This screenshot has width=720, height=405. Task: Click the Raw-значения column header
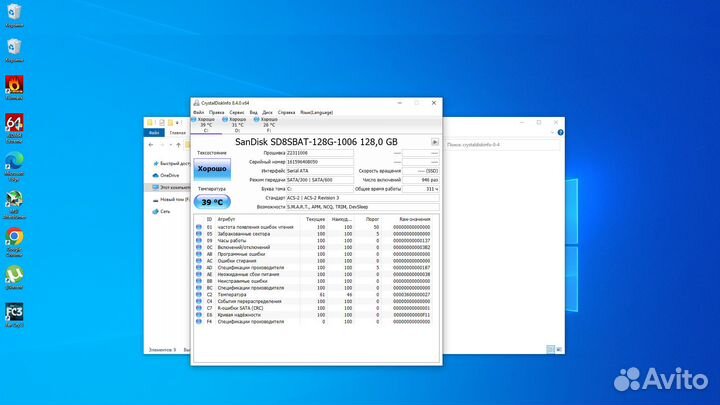click(415, 219)
